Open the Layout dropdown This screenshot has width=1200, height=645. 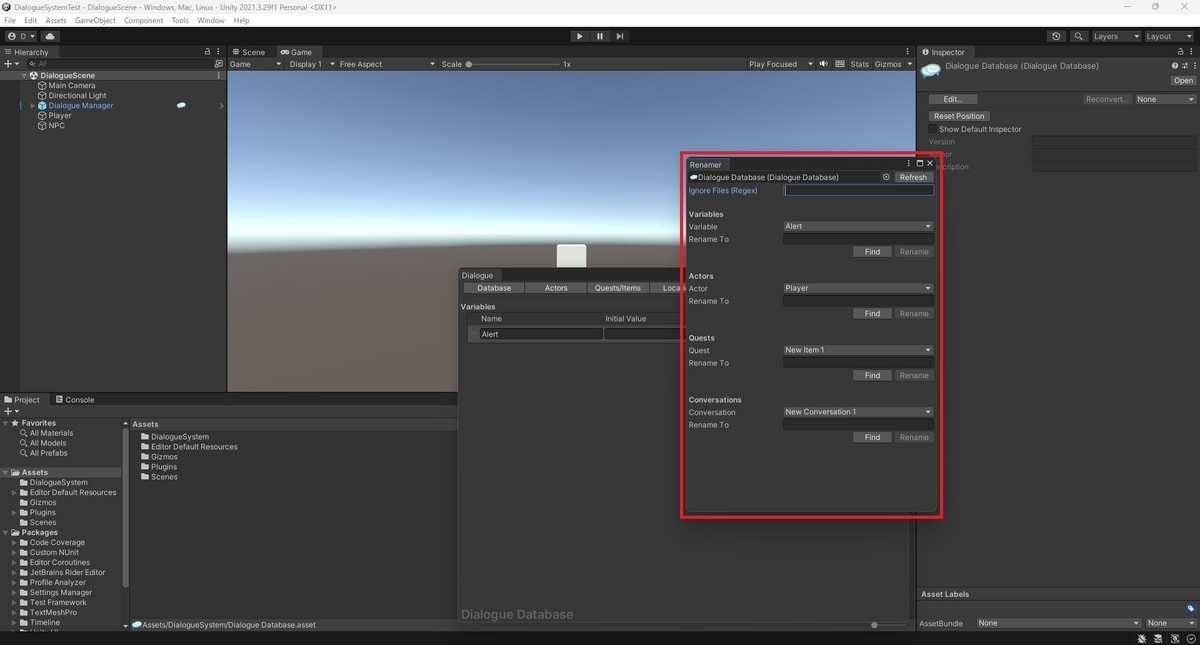click(1168, 36)
